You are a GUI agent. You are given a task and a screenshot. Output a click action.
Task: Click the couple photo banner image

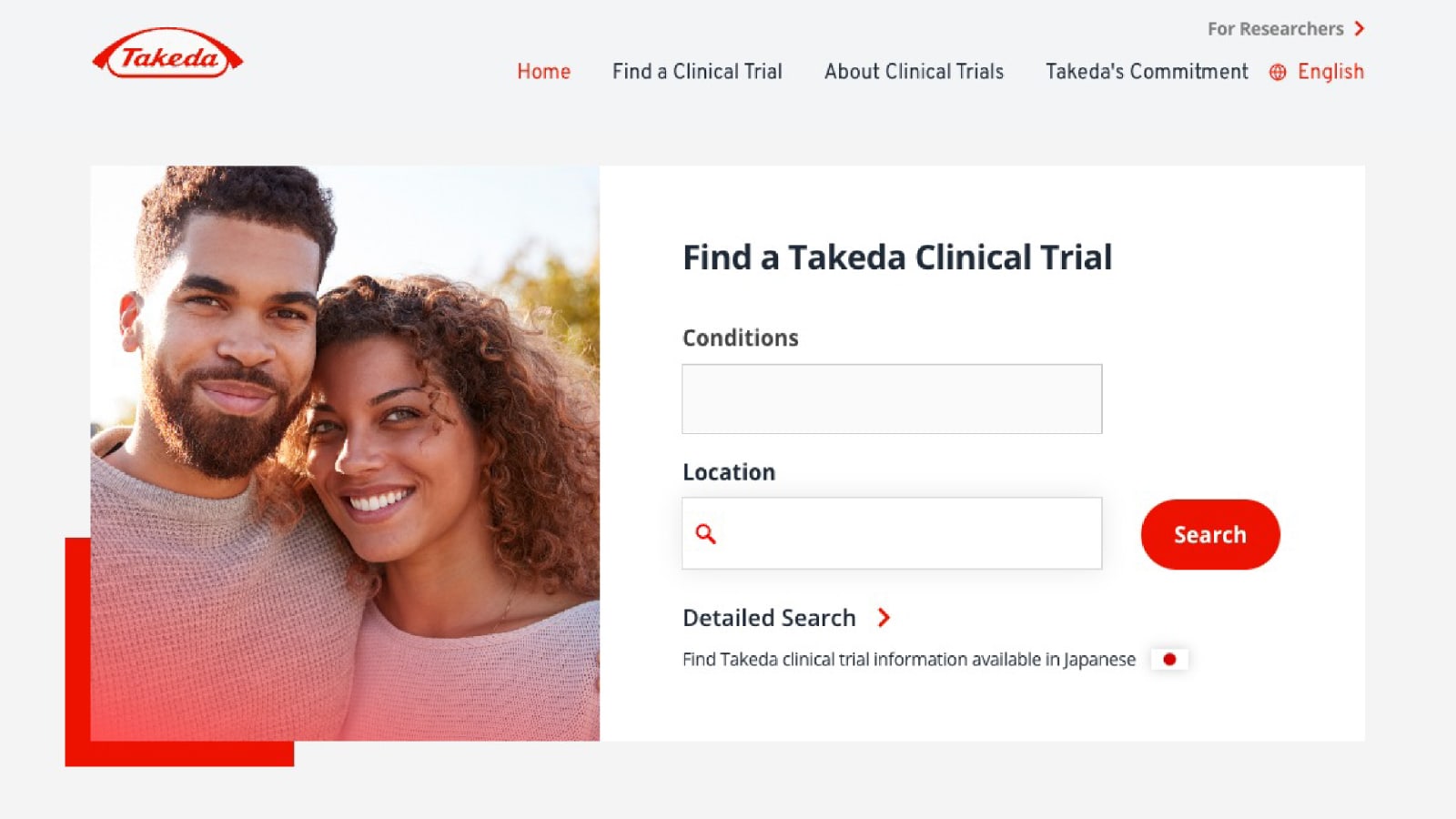(x=345, y=453)
